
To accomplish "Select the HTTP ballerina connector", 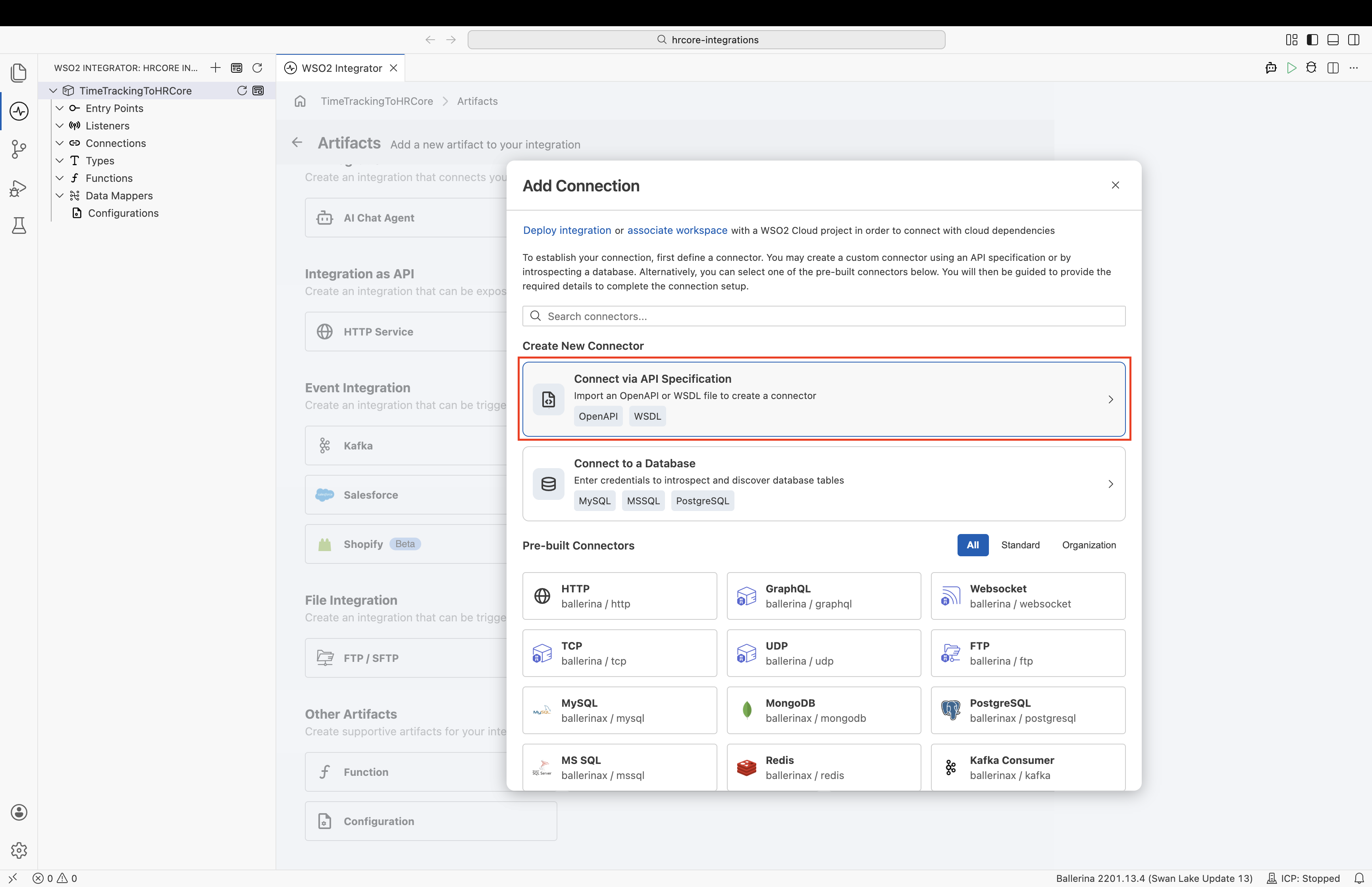I will (x=619, y=596).
